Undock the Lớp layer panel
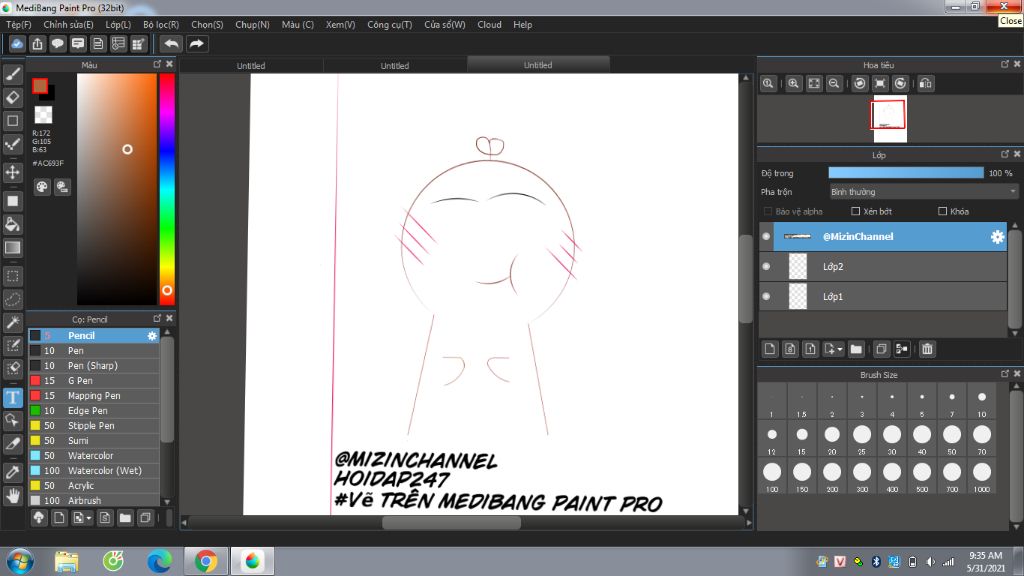 [x=1004, y=154]
